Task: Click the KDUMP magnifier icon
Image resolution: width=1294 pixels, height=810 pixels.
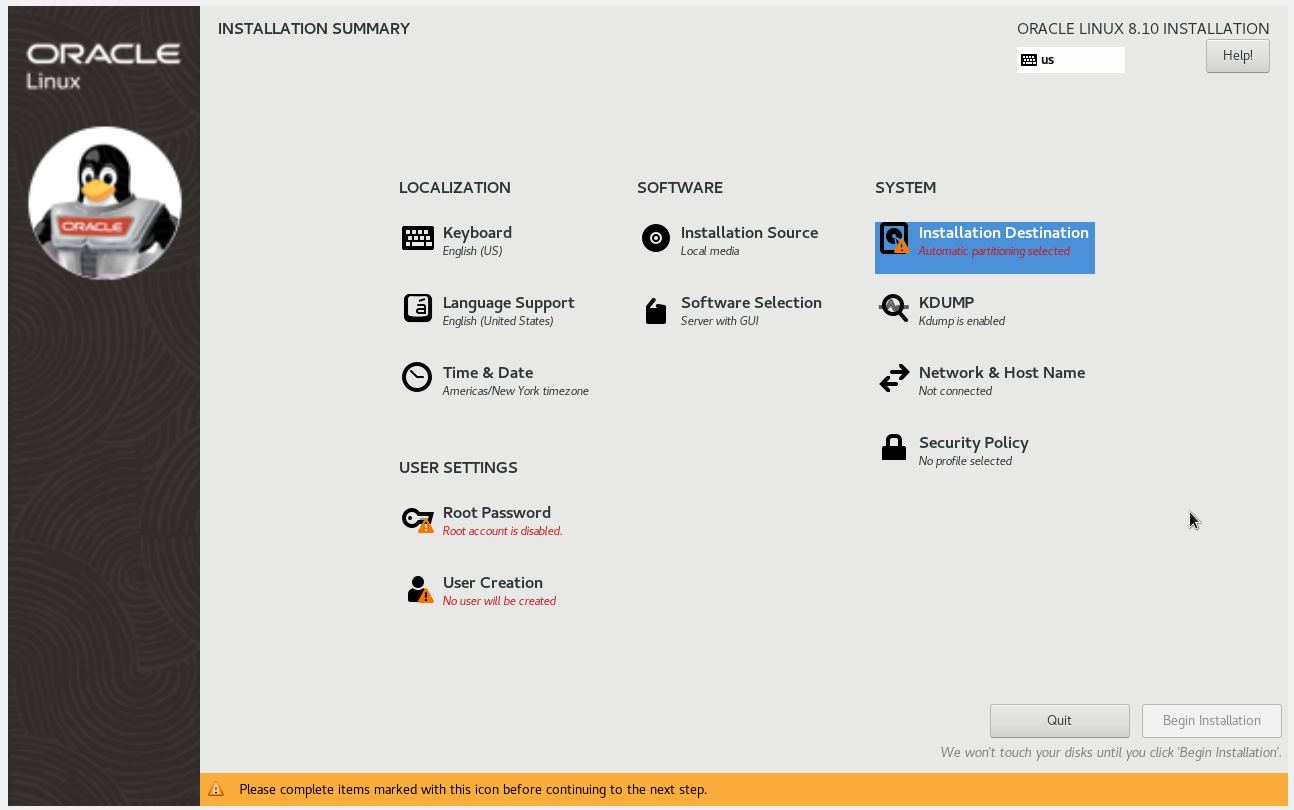Action: [894, 309]
